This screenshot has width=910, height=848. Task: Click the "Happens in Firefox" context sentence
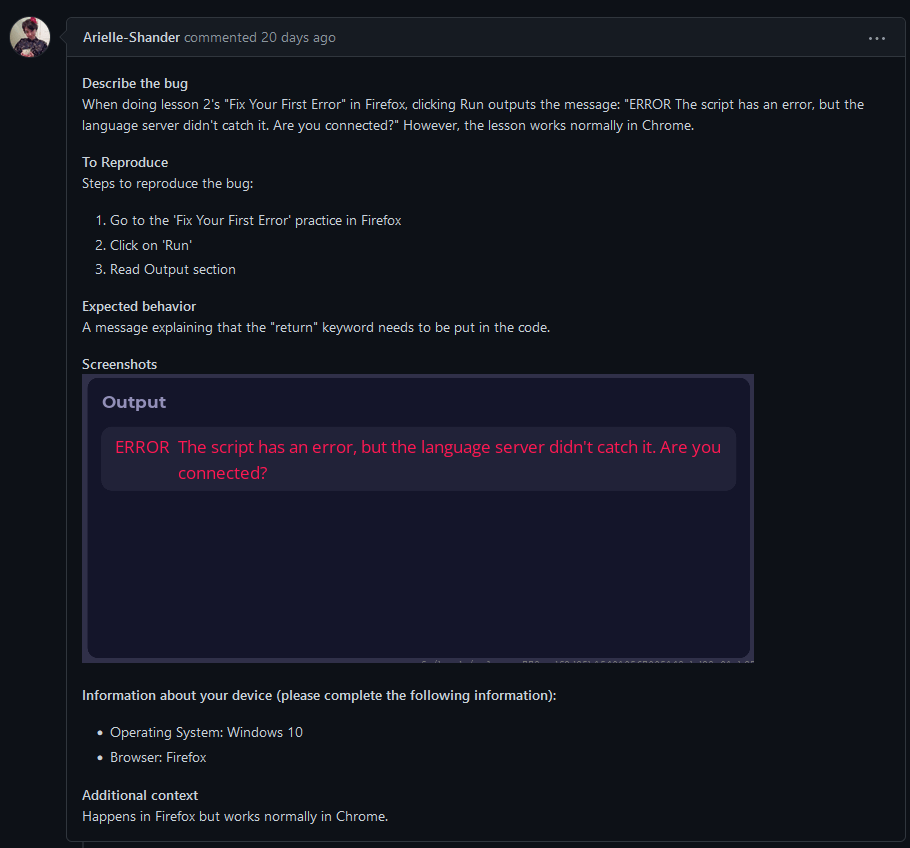pyautogui.click(x=235, y=816)
